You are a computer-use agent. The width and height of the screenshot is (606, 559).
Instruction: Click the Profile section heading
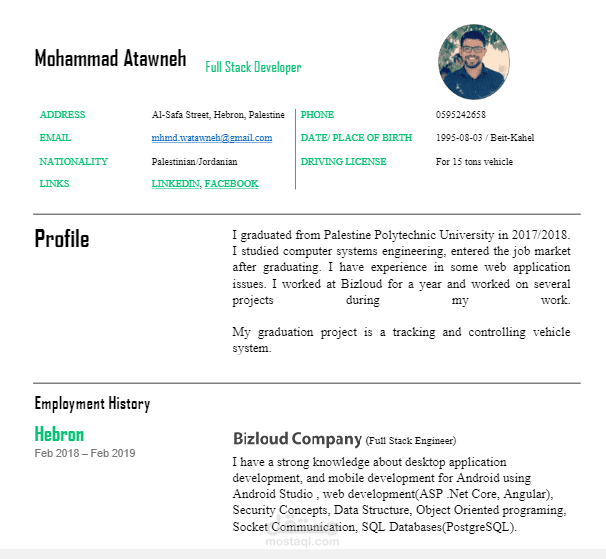pyautogui.click(x=62, y=239)
